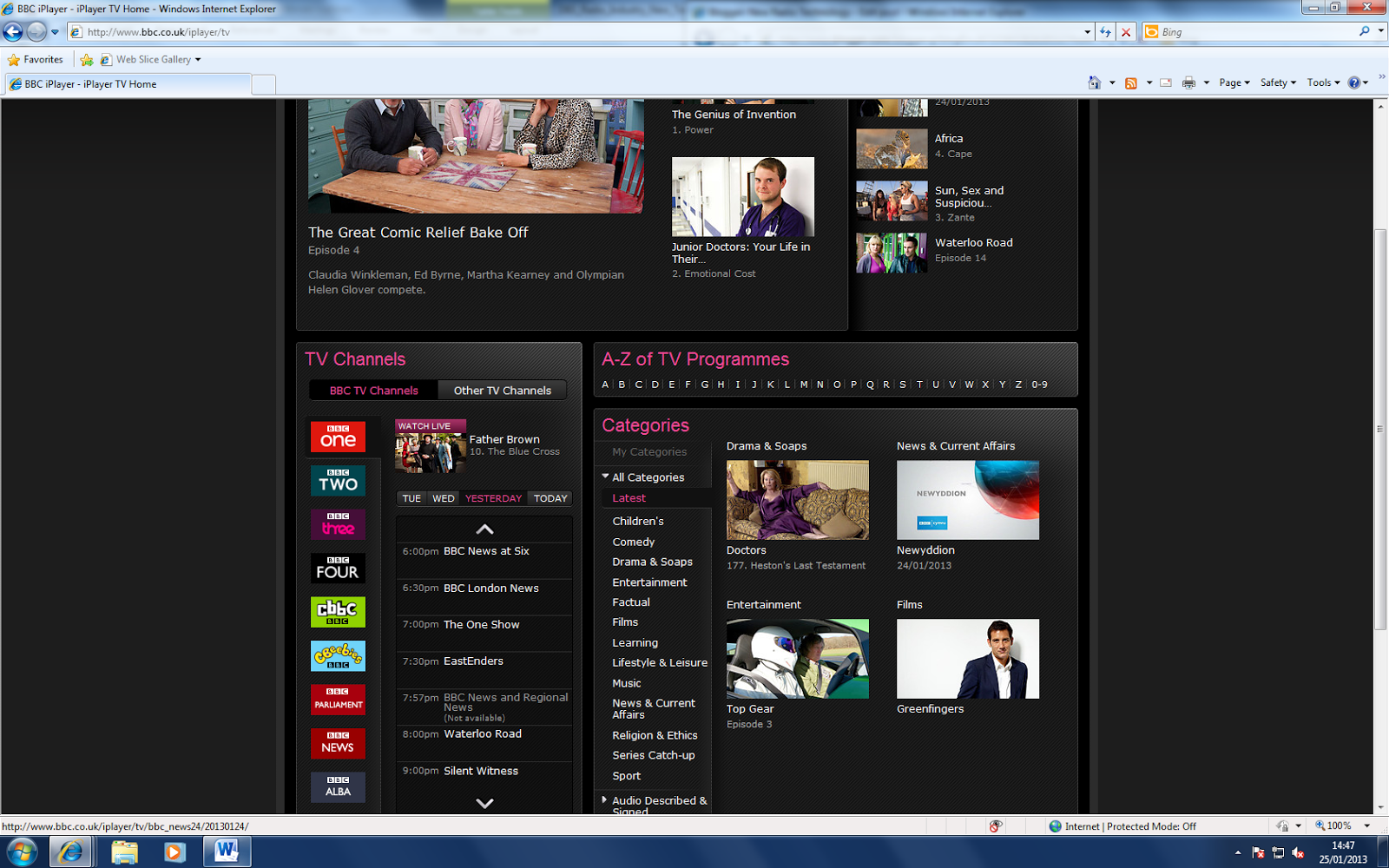The width and height of the screenshot is (1389, 868).
Task: Expand the Audio Described & Signed section
Action: click(x=604, y=799)
